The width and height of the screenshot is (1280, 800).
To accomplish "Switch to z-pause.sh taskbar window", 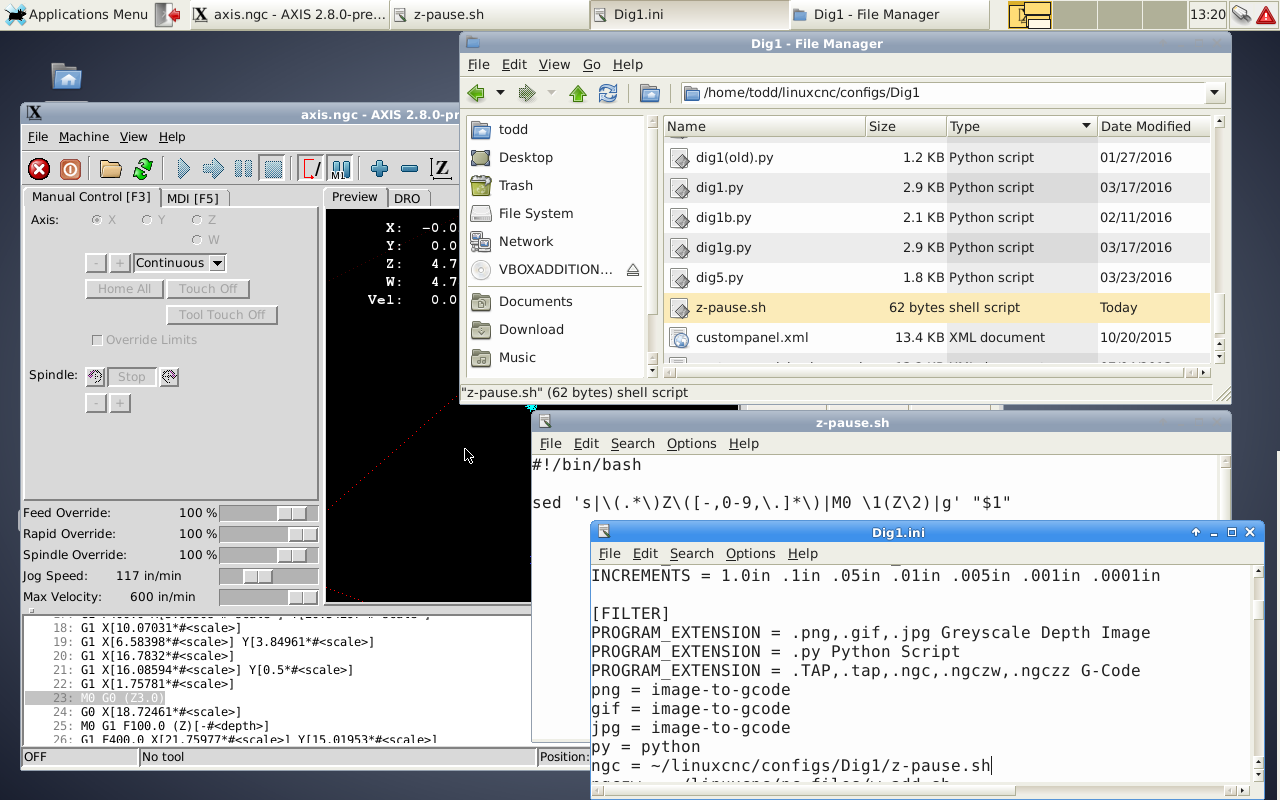I will (x=487, y=14).
